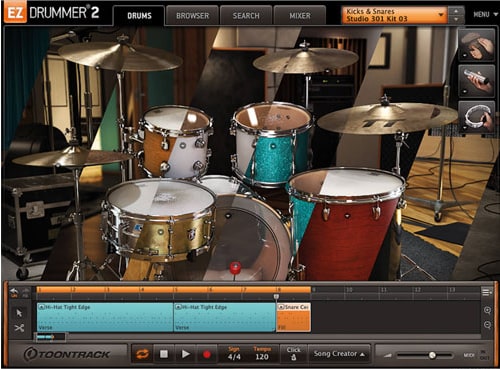Switch to the Drums tab
Screen dimensions: 500x369
click(x=139, y=16)
